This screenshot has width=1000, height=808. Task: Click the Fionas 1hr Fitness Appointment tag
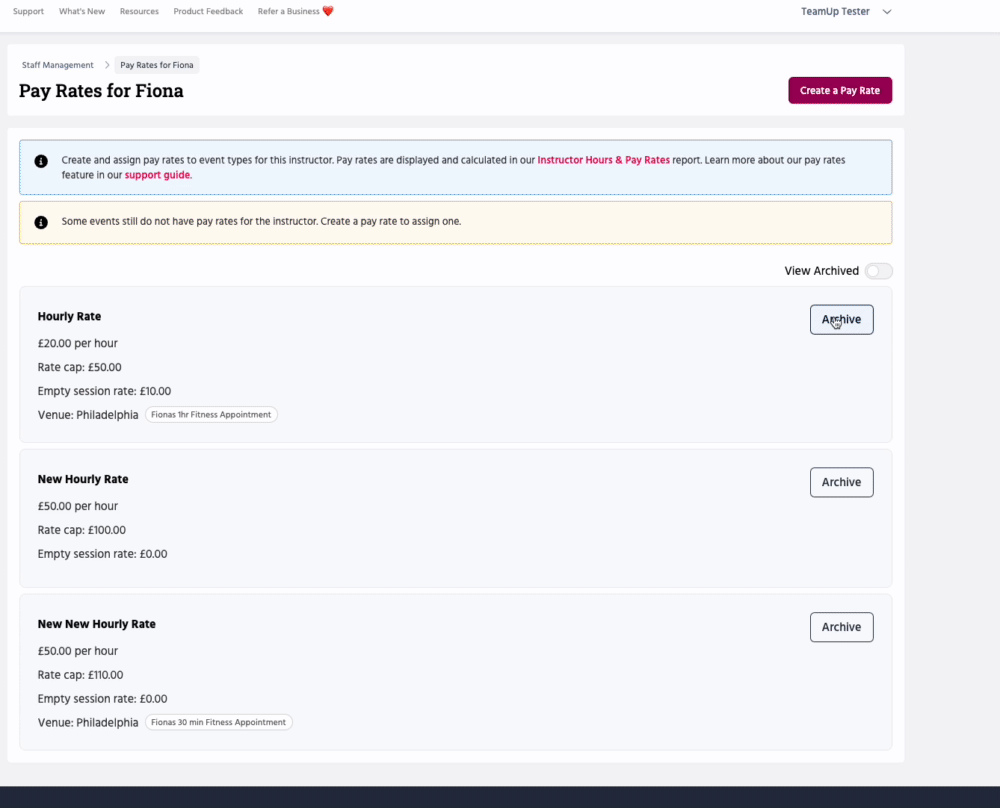click(x=211, y=415)
